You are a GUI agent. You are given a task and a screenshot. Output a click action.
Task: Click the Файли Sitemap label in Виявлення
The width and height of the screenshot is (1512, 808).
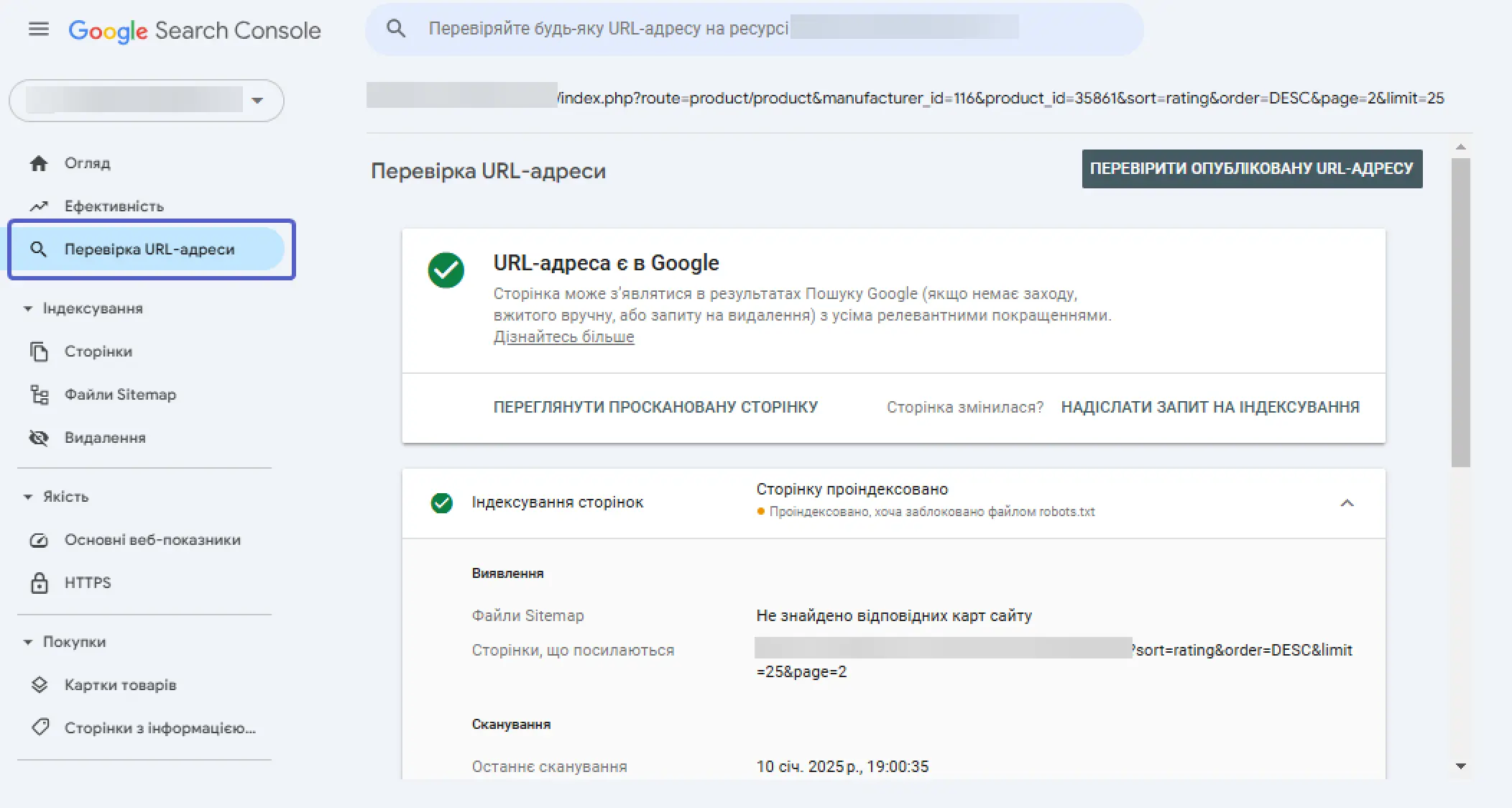(527, 616)
